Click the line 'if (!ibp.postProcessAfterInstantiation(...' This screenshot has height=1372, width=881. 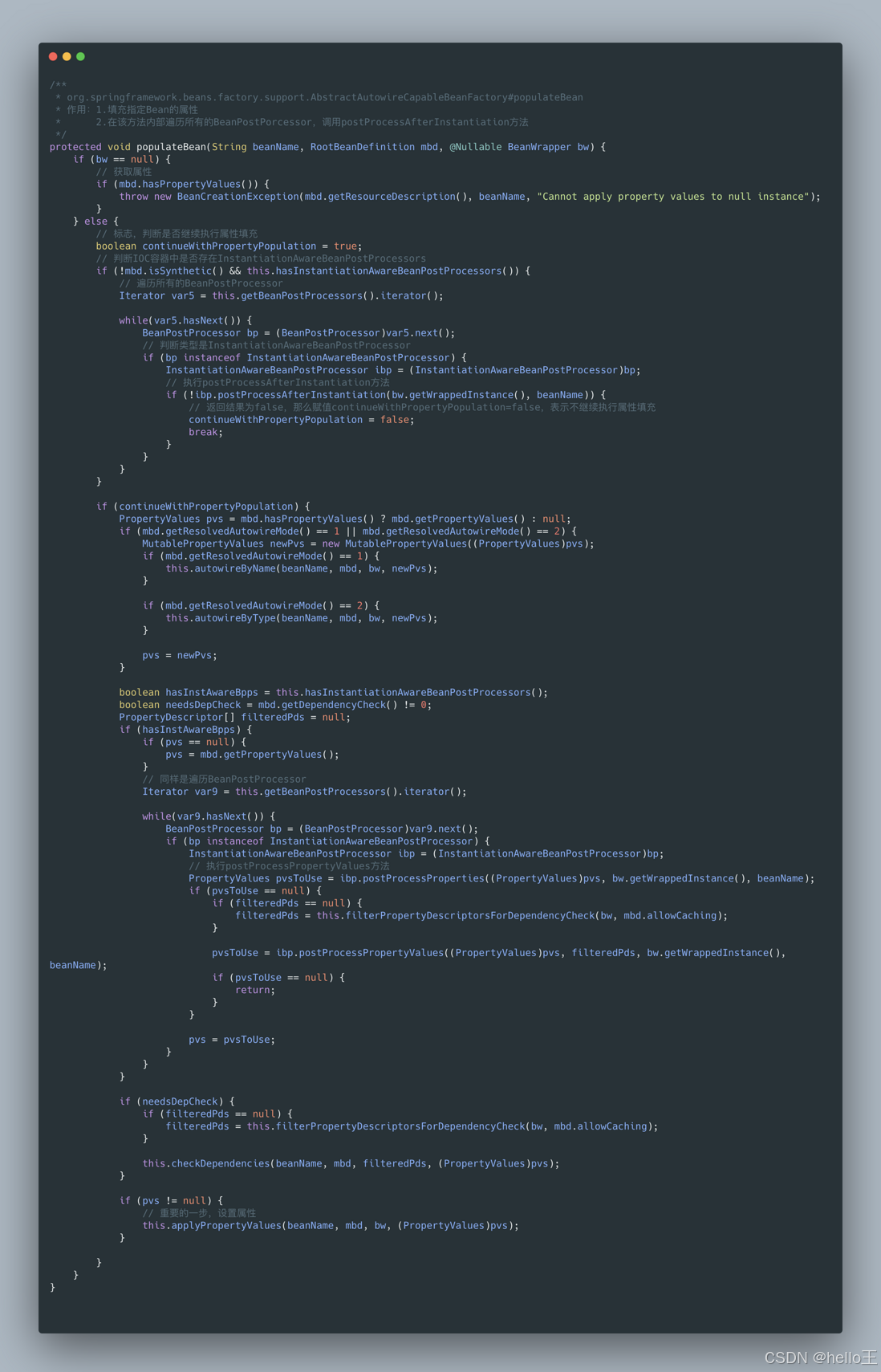386,395
